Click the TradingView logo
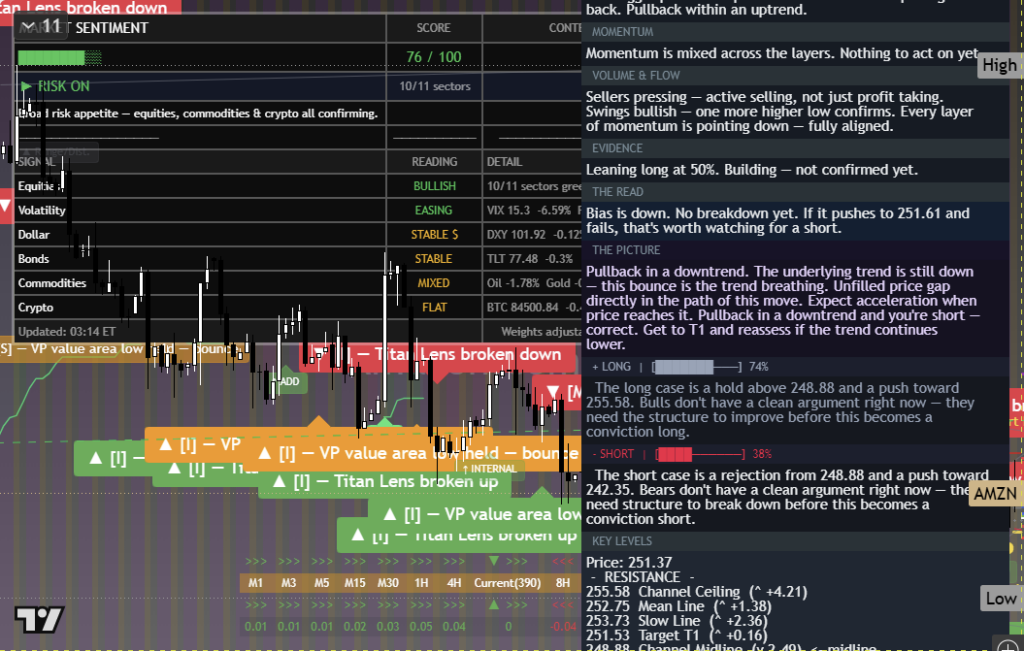The height and width of the screenshot is (651, 1024). tap(39, 620)
